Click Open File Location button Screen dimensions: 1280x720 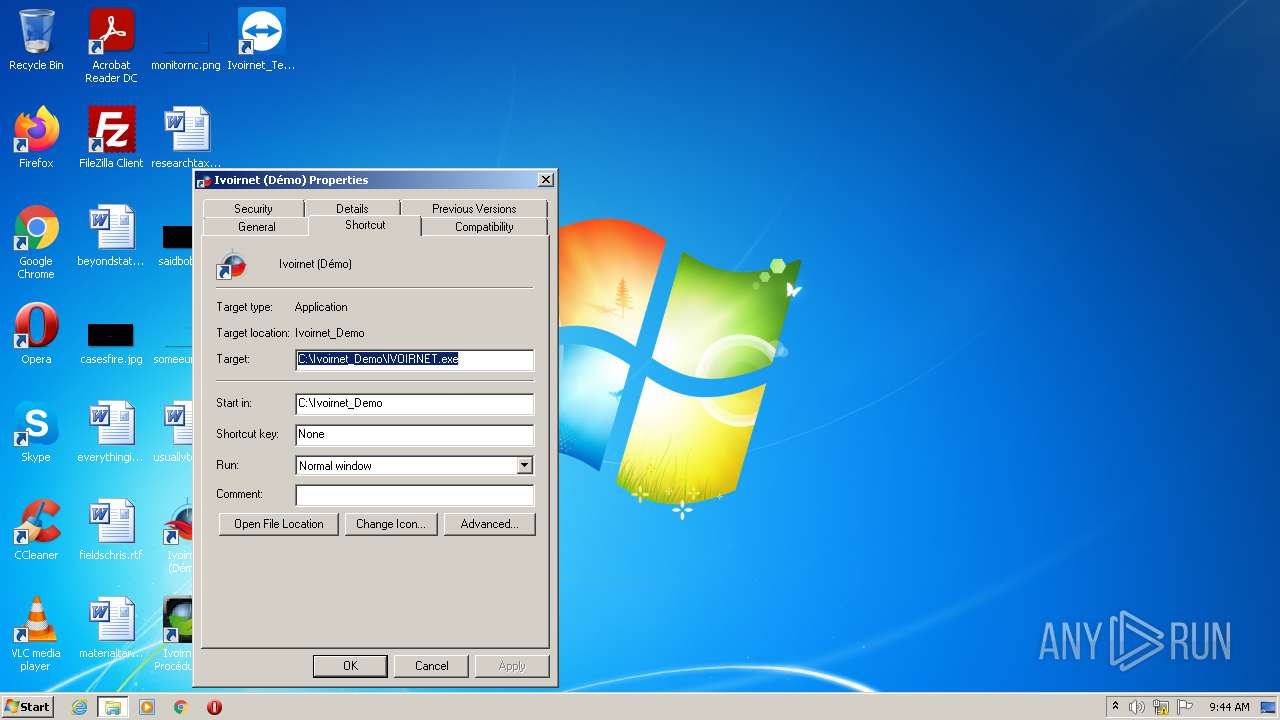[279, 524]
